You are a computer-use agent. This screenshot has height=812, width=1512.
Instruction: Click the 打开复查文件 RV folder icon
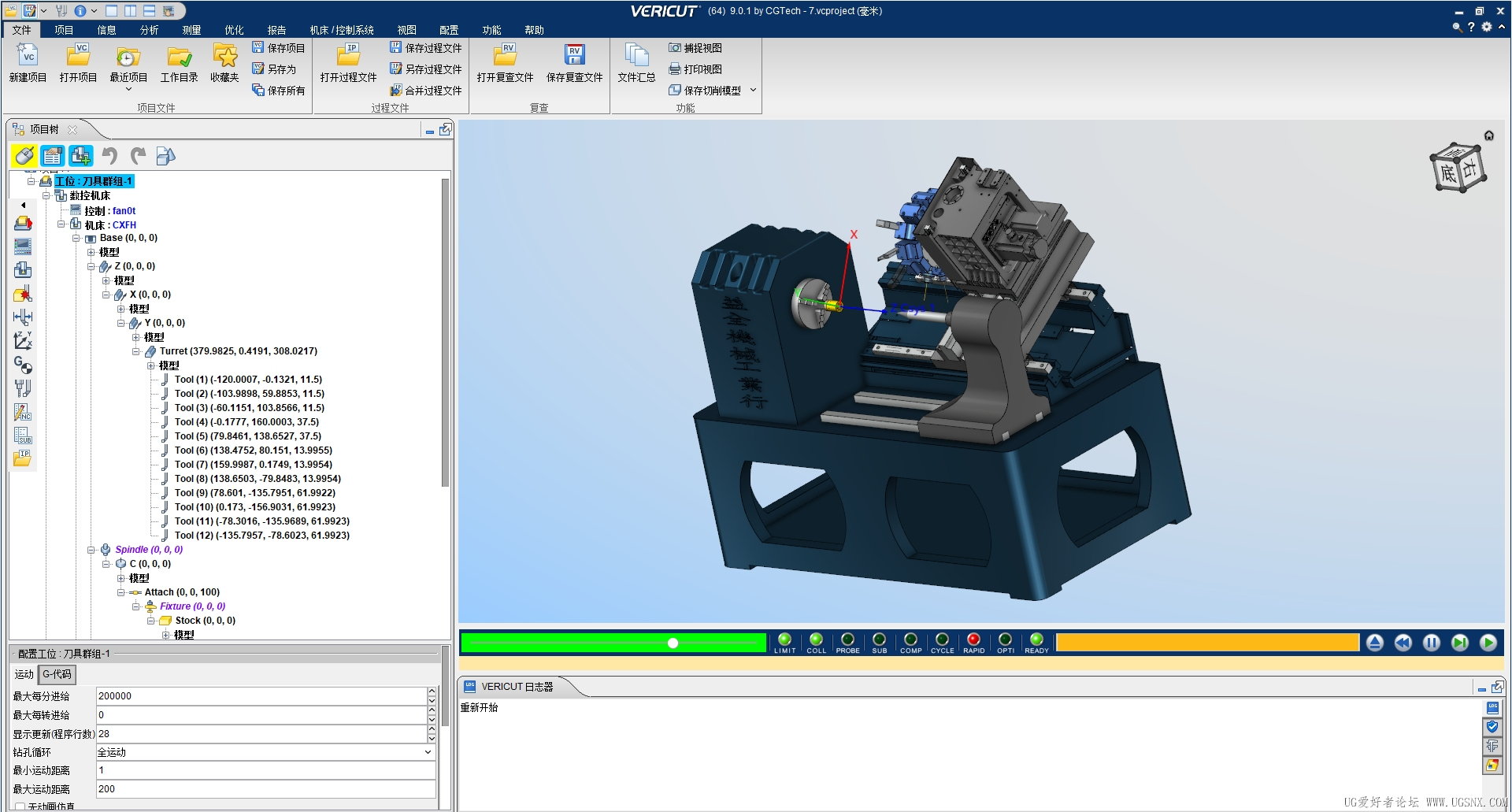[x=505, y=55]
